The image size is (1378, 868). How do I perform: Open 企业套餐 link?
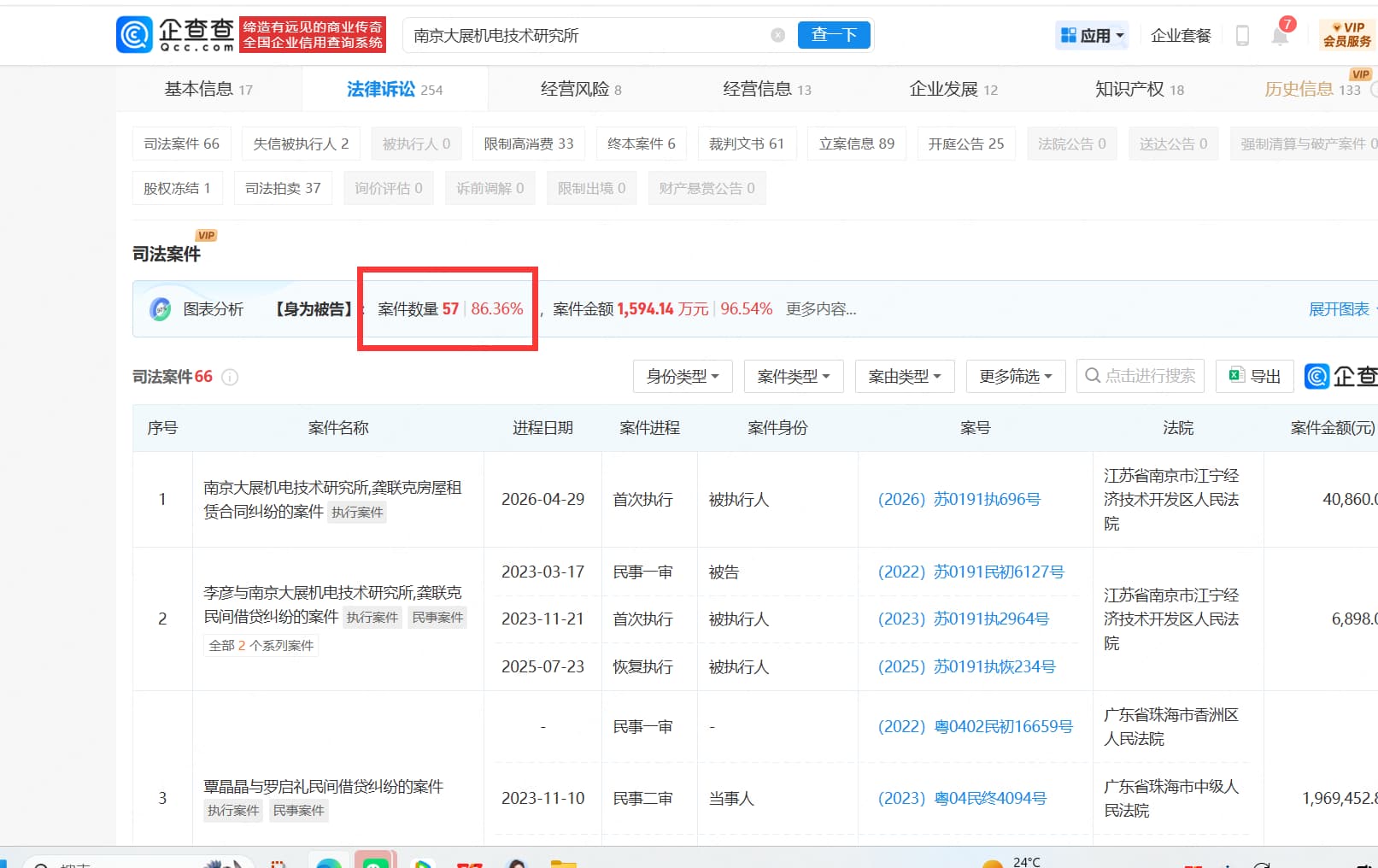point(1181,35)
